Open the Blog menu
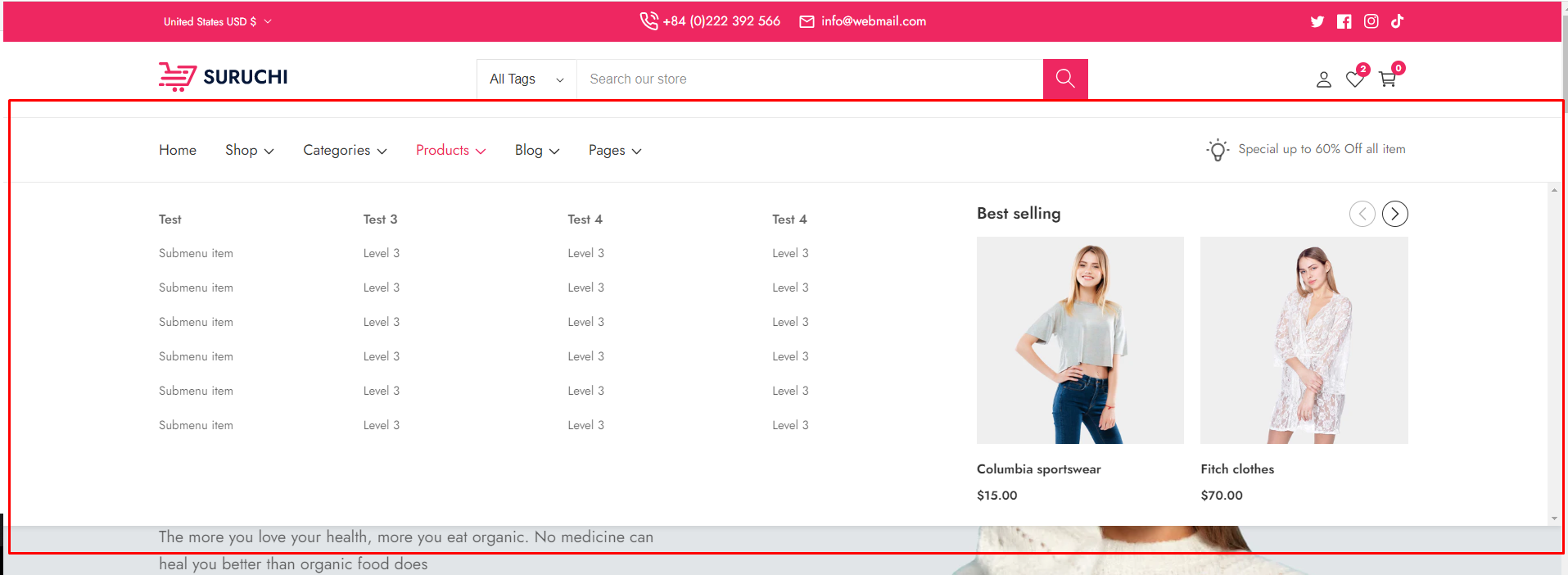Screen dimensions: 1568x575 (536, 151)
